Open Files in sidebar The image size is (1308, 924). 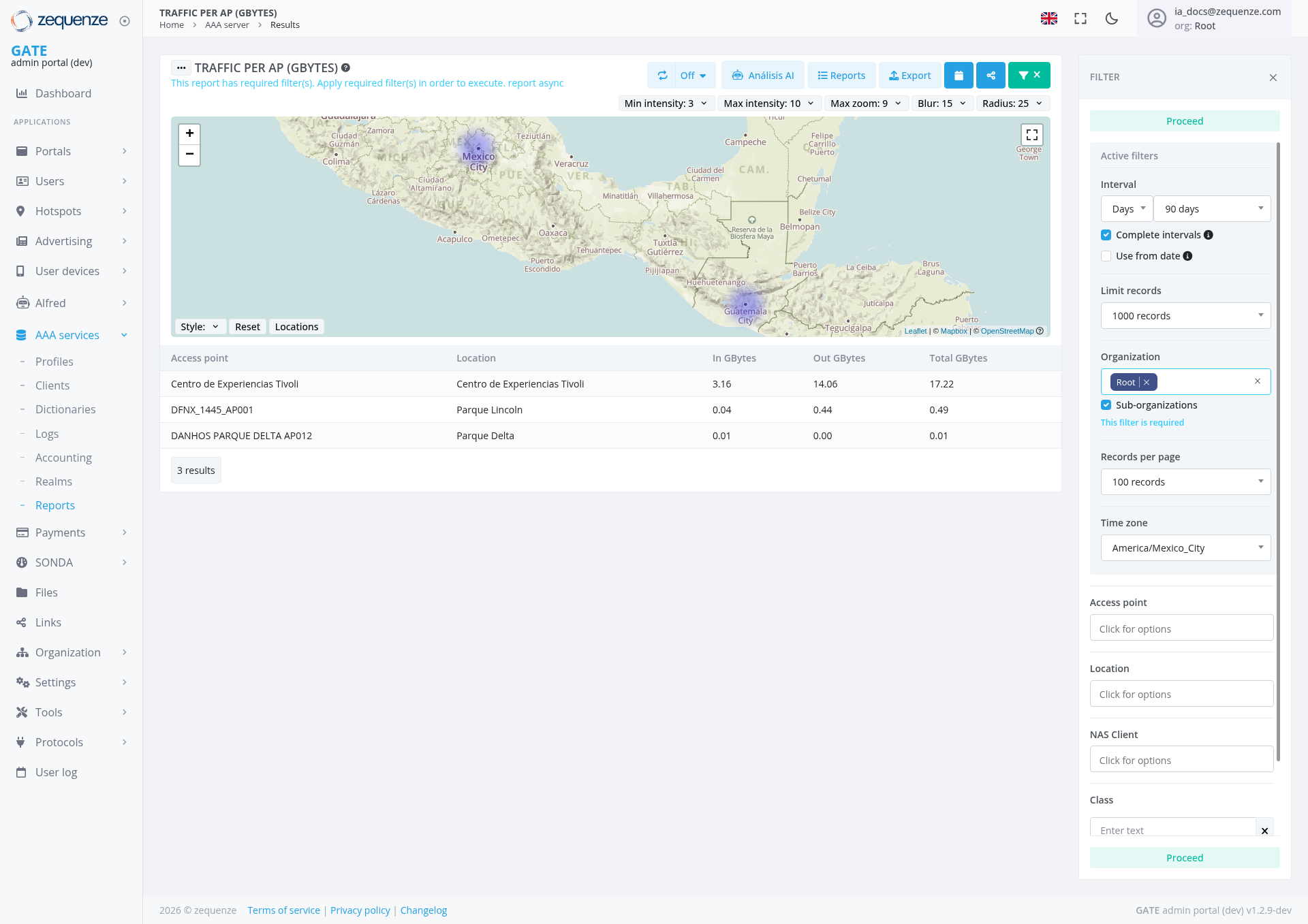coord(46,592)
